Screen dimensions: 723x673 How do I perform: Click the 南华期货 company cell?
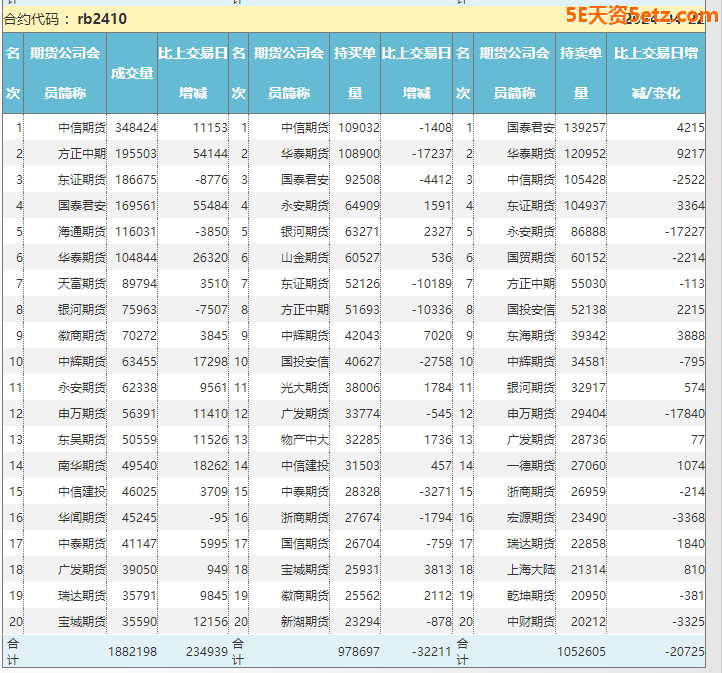81,466
